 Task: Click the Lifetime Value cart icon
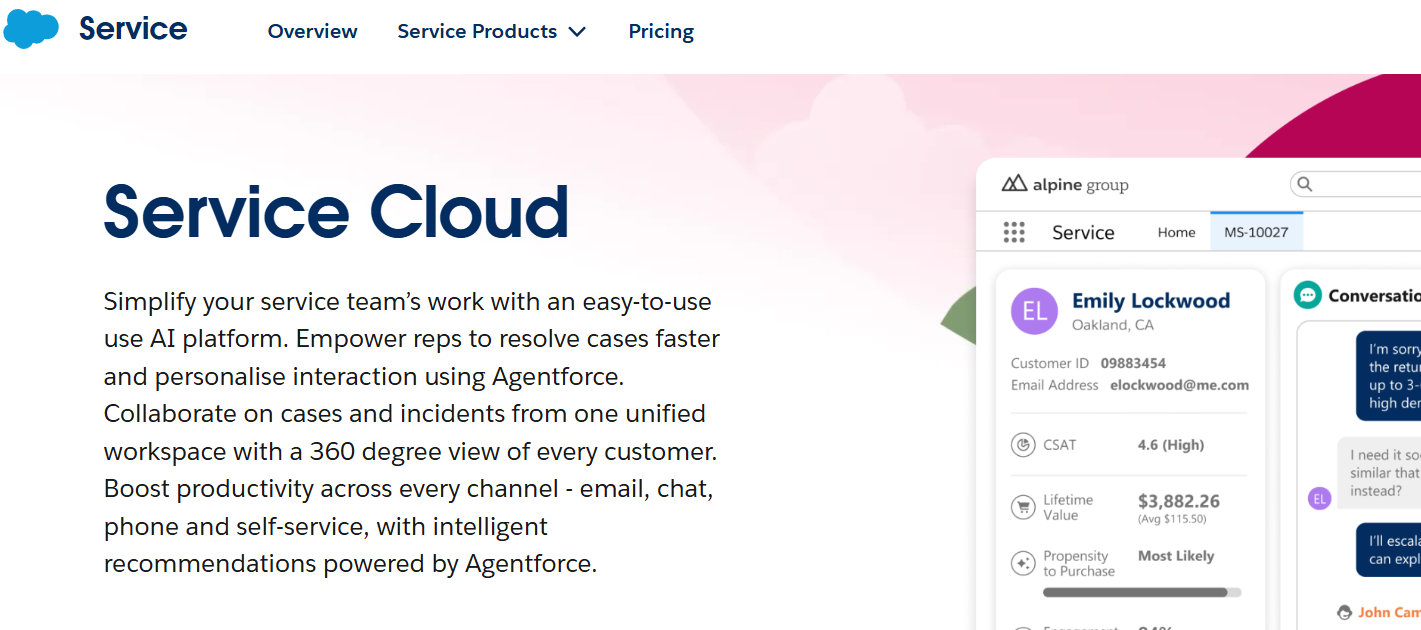tap(1022, 507)
